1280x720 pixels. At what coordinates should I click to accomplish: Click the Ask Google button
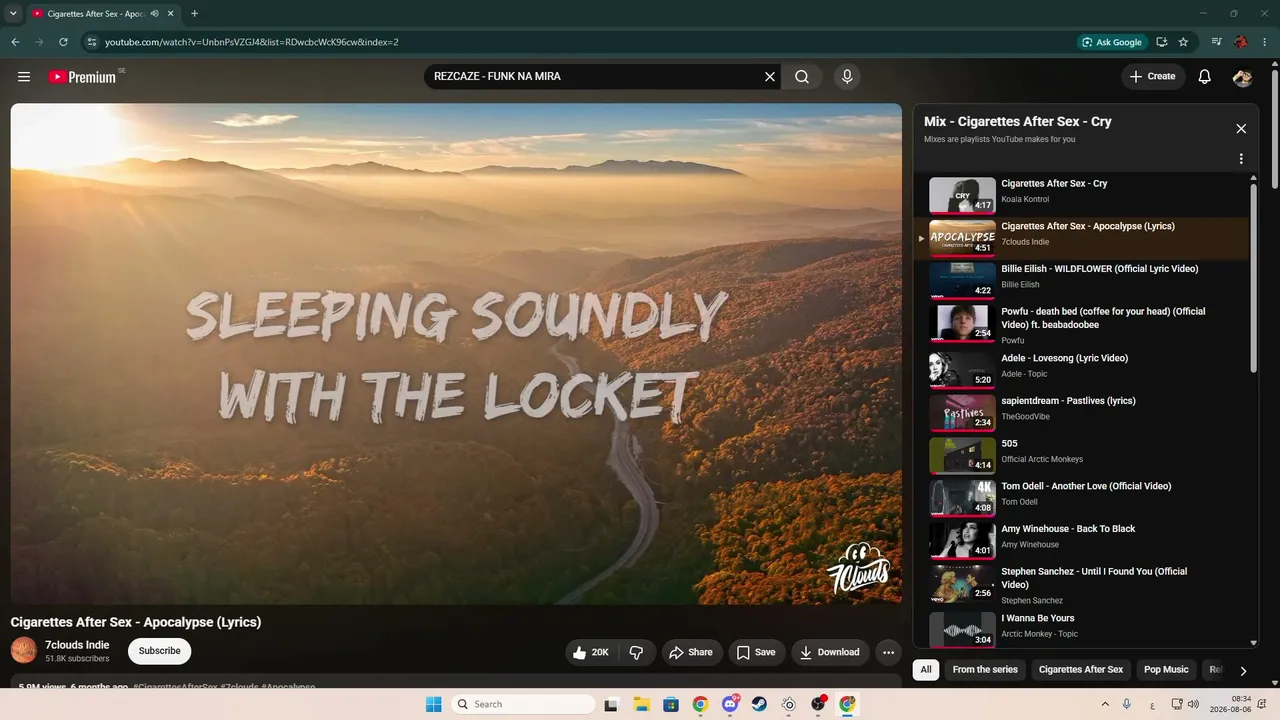[1112, 42]
